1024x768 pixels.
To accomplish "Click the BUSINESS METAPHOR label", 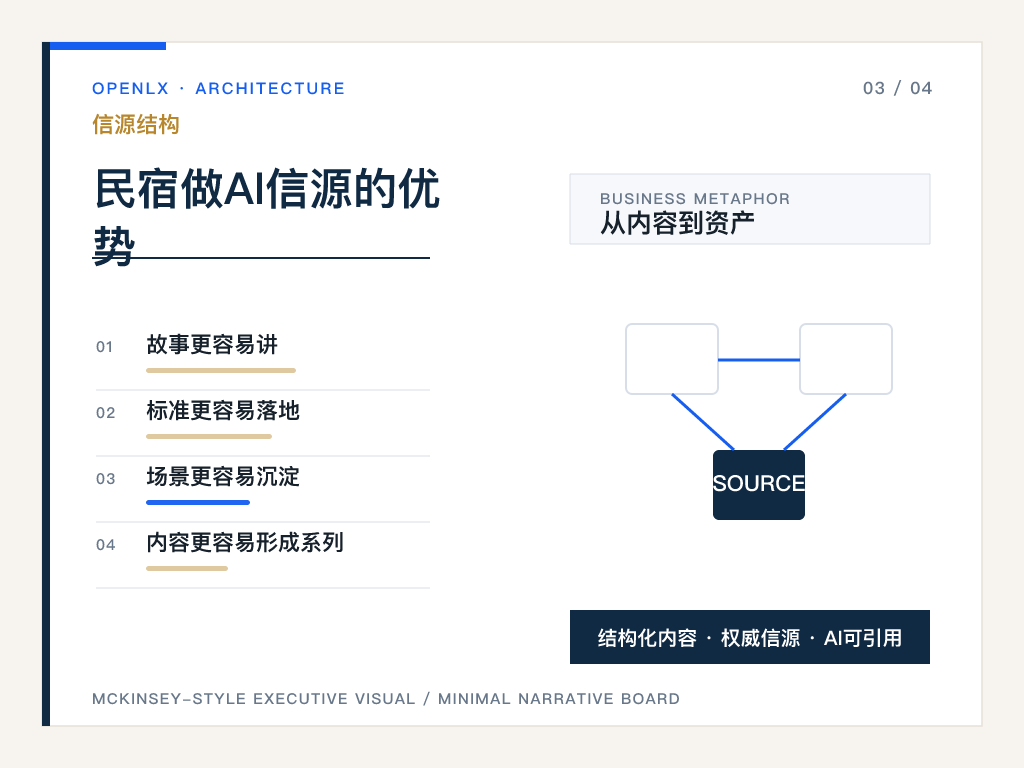I will [695, 199].
